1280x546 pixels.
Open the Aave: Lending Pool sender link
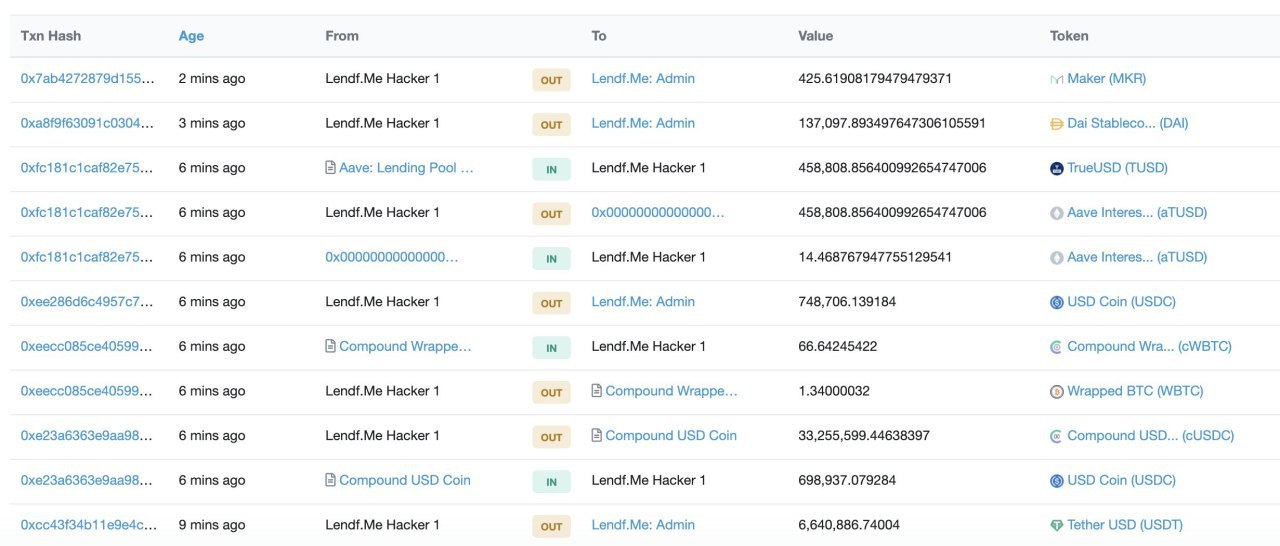point(407,168)
